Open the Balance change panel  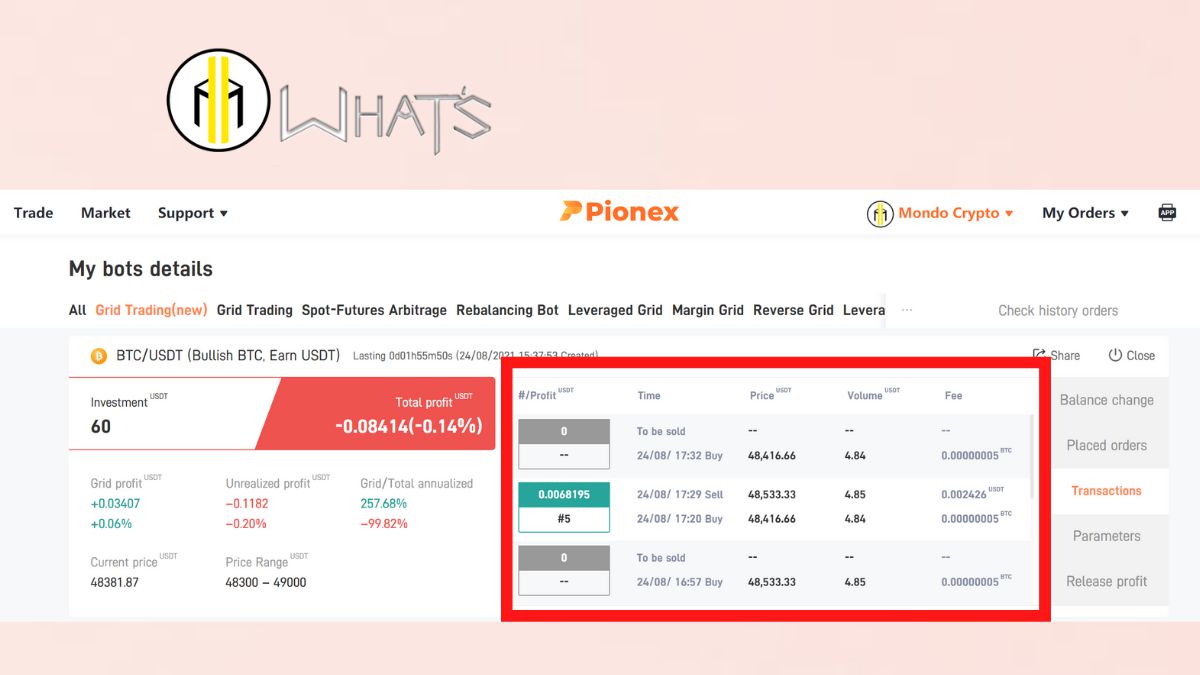pos(1107,400)
